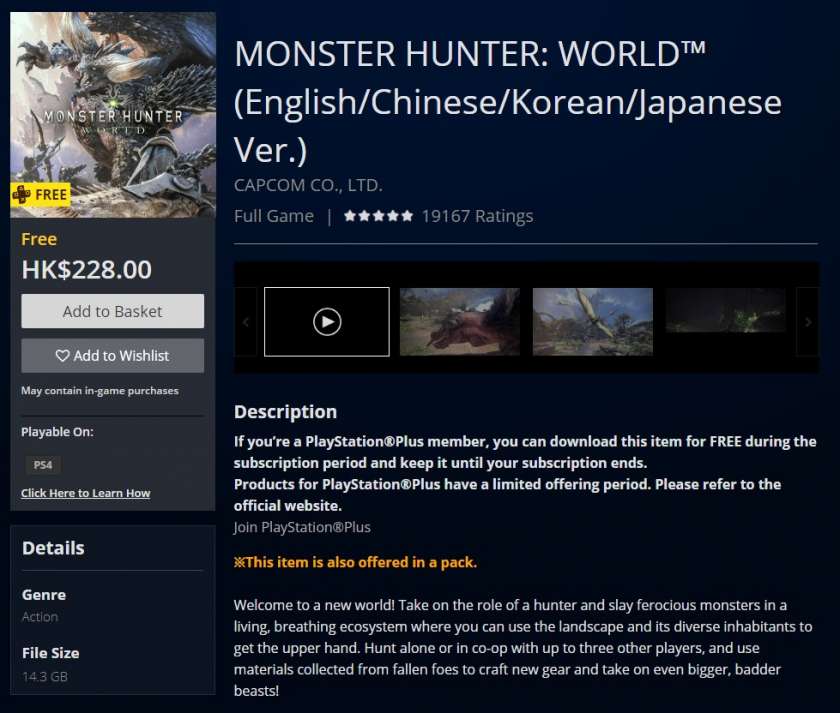Click the heart icon on Add to Wishlist
The width and height of the screenshot is (840, 713).
pyautogui.click(x=62, y=356)
